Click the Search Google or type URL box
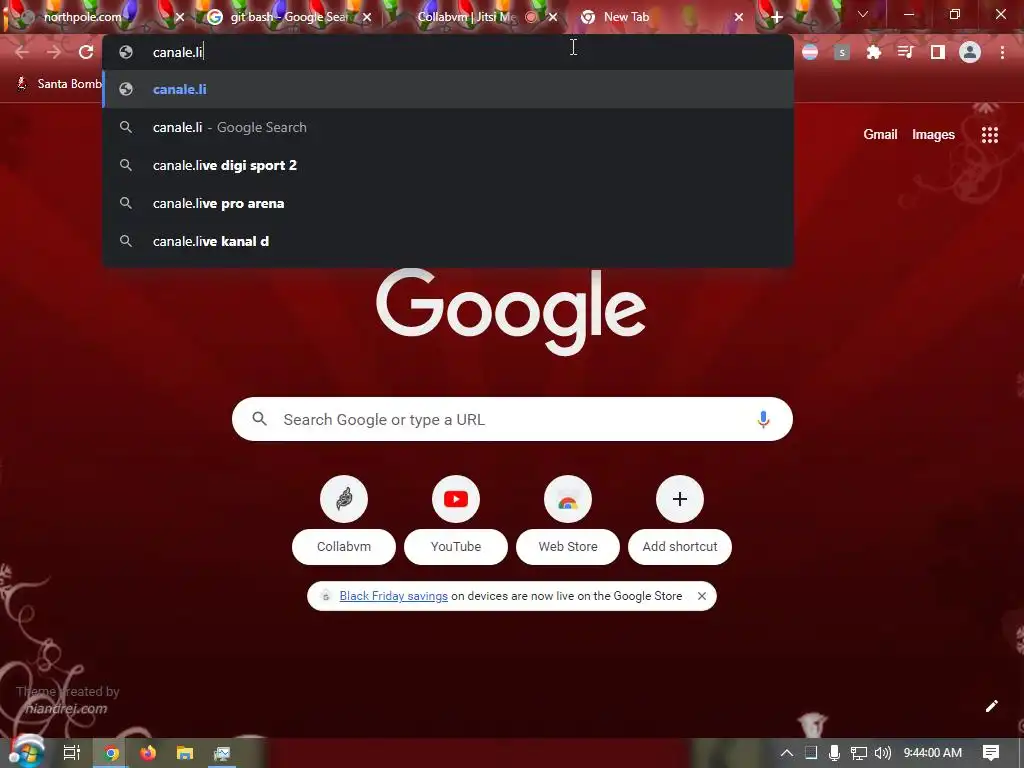 [x=512, y=419]
